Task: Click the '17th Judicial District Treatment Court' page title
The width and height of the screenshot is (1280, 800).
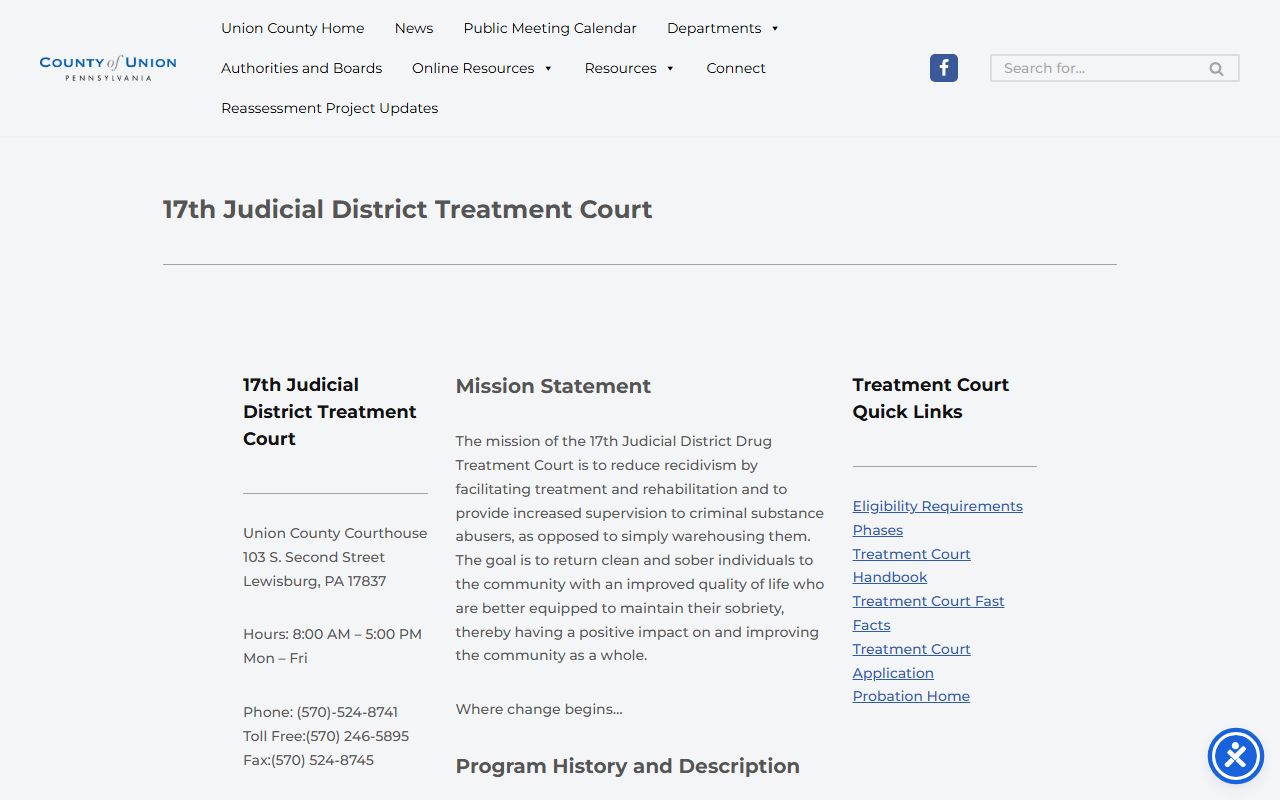Action: (408, 209)
